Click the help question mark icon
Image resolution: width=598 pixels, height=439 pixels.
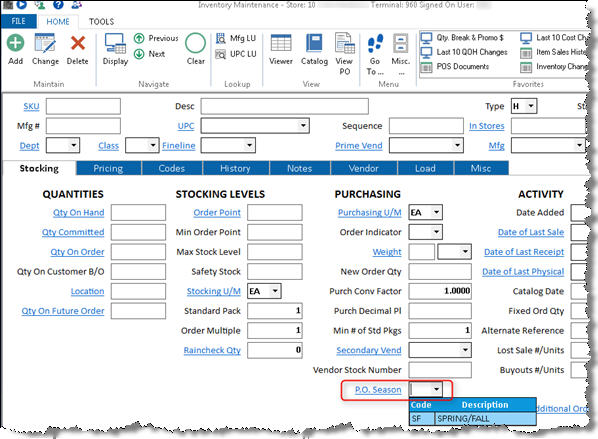point(58,5)
